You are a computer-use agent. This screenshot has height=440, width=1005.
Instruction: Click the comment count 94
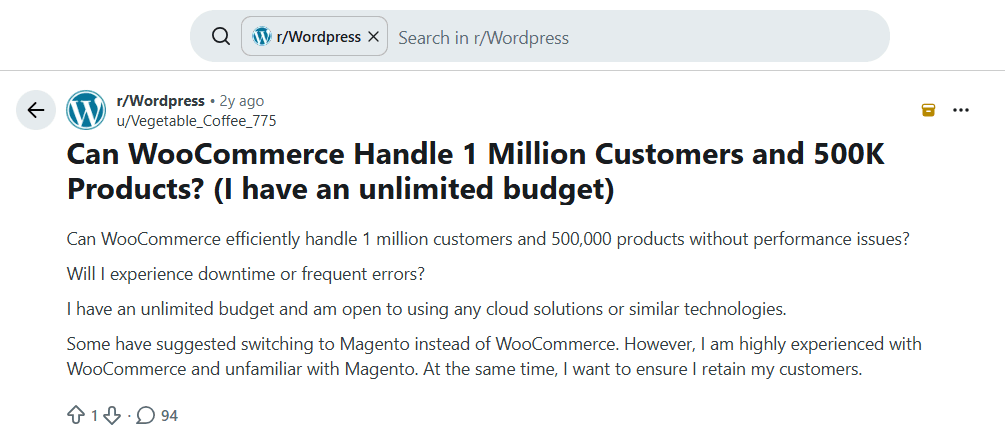click(x=169, y=416)
